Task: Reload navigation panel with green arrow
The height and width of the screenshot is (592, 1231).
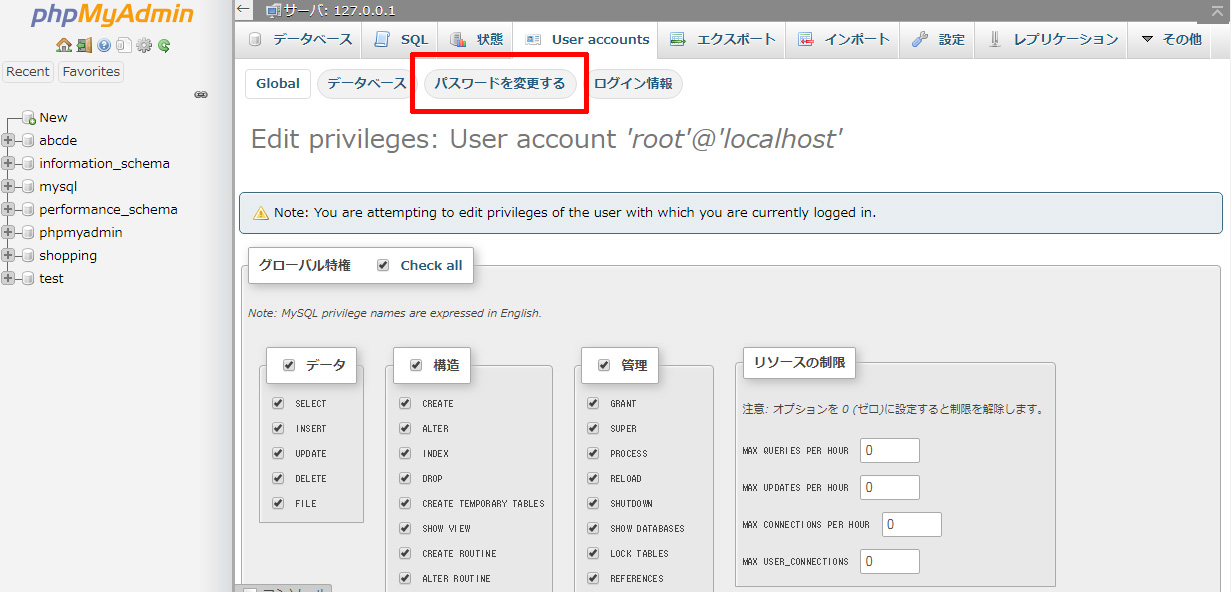Action: tap(164, 45)
